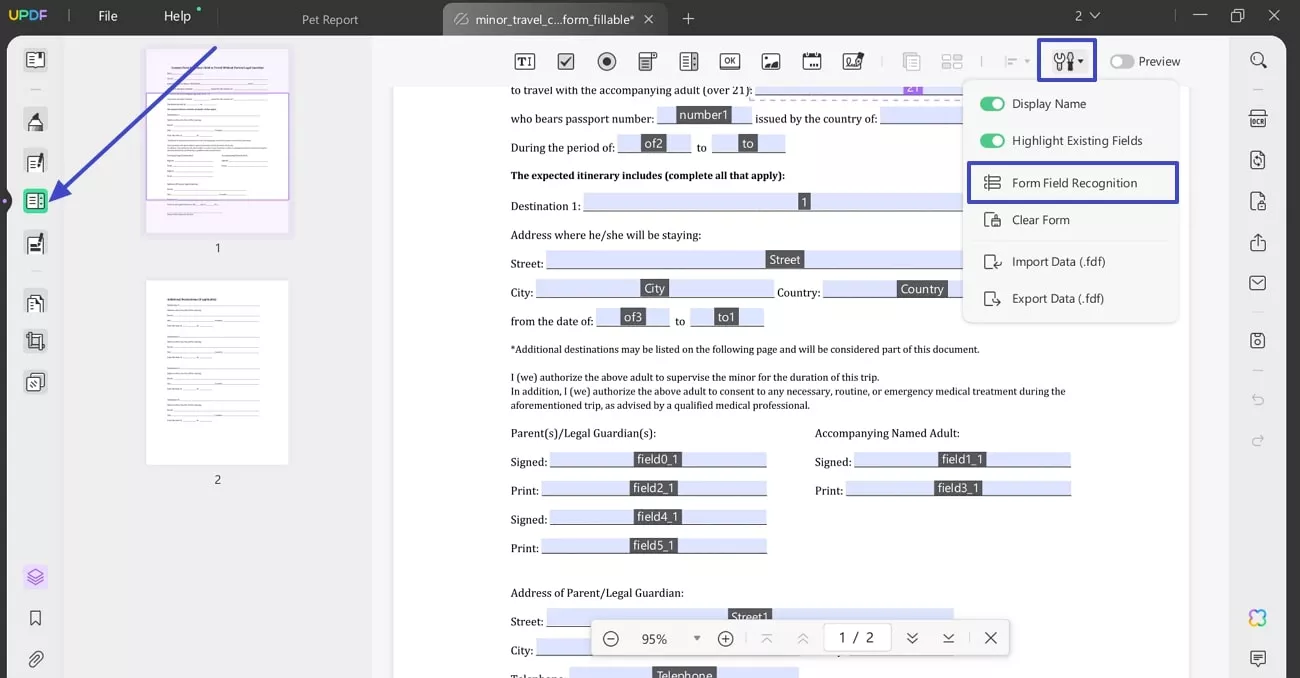Select the List Box form tool
This screenshot has height=678, width=1300.
click(688, 61)
